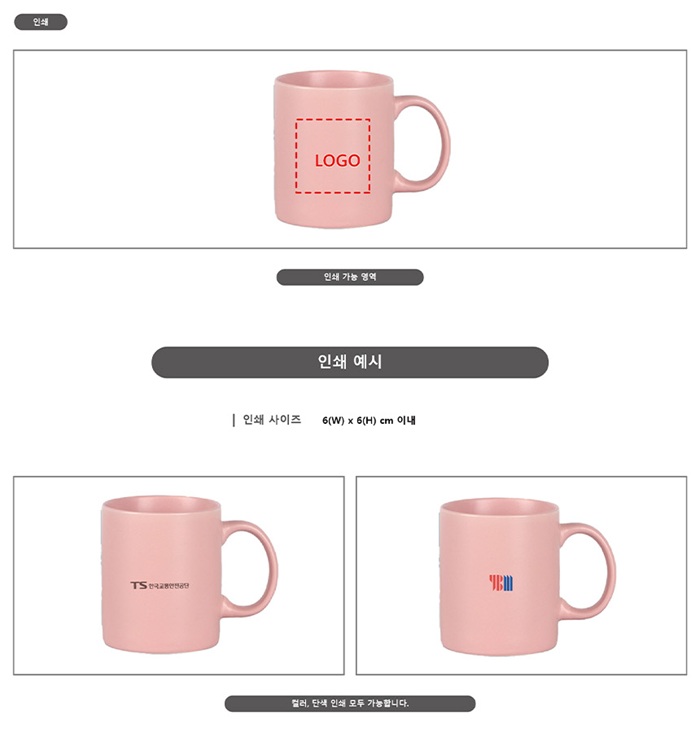
Task: Click the rim opening of the top mug
Action: coord(334,79)
